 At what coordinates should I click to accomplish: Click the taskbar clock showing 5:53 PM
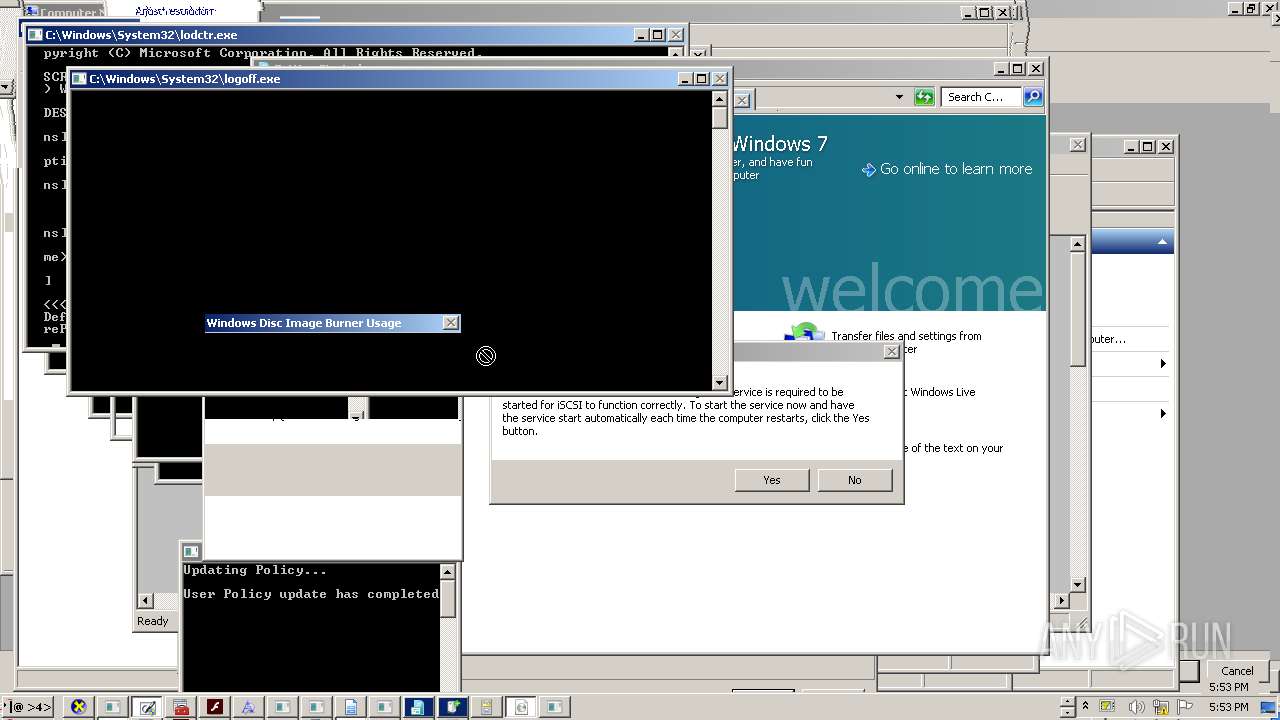pos(1228,707)
